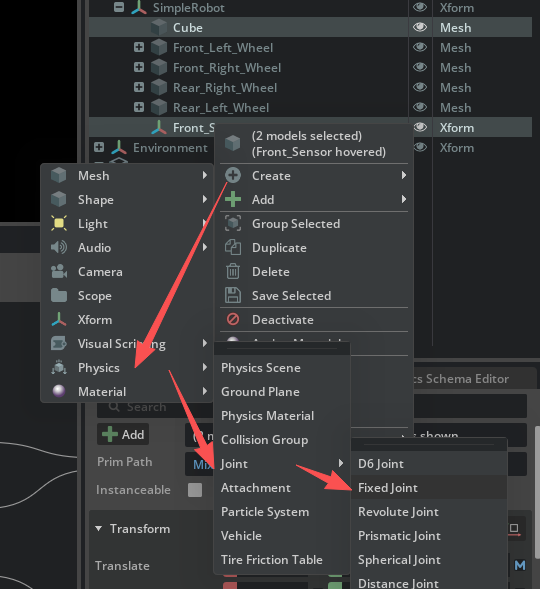The height and width of the screenshot is (589, 540).
Task: Collapse the SimpleRobot tree node
Action: 119,7
